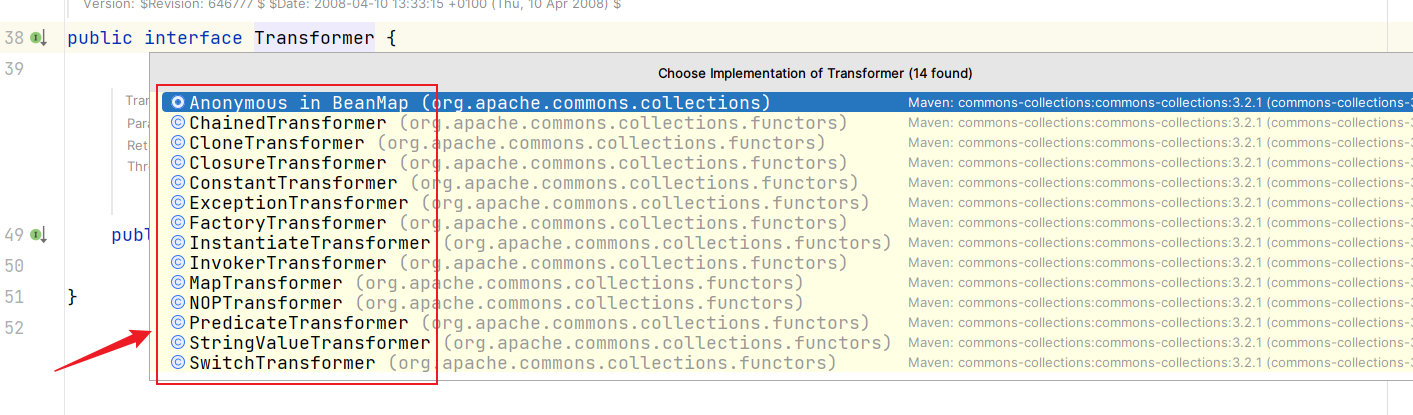Click the class icon beside MapTransformer
Image resolution: width=1413 pixels, height=415 pixels.
tap(177, 283)
